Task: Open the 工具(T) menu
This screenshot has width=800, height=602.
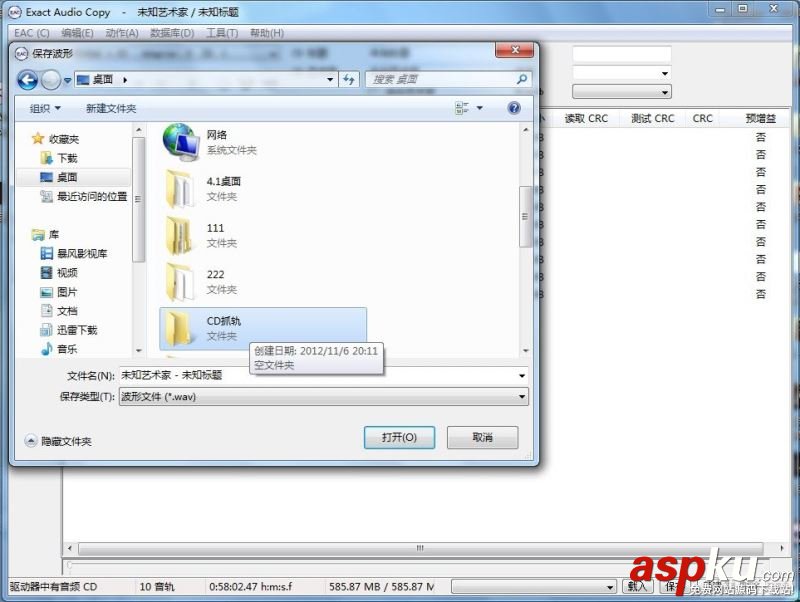Action: tap(222, 33)
